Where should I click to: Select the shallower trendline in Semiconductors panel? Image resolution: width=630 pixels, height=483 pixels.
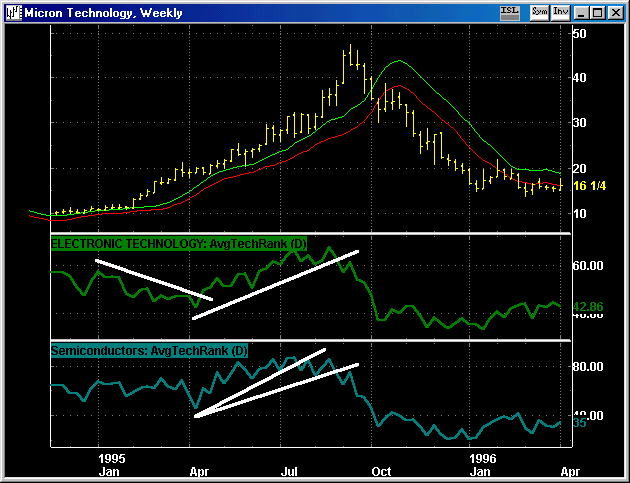tap(276, 391)
